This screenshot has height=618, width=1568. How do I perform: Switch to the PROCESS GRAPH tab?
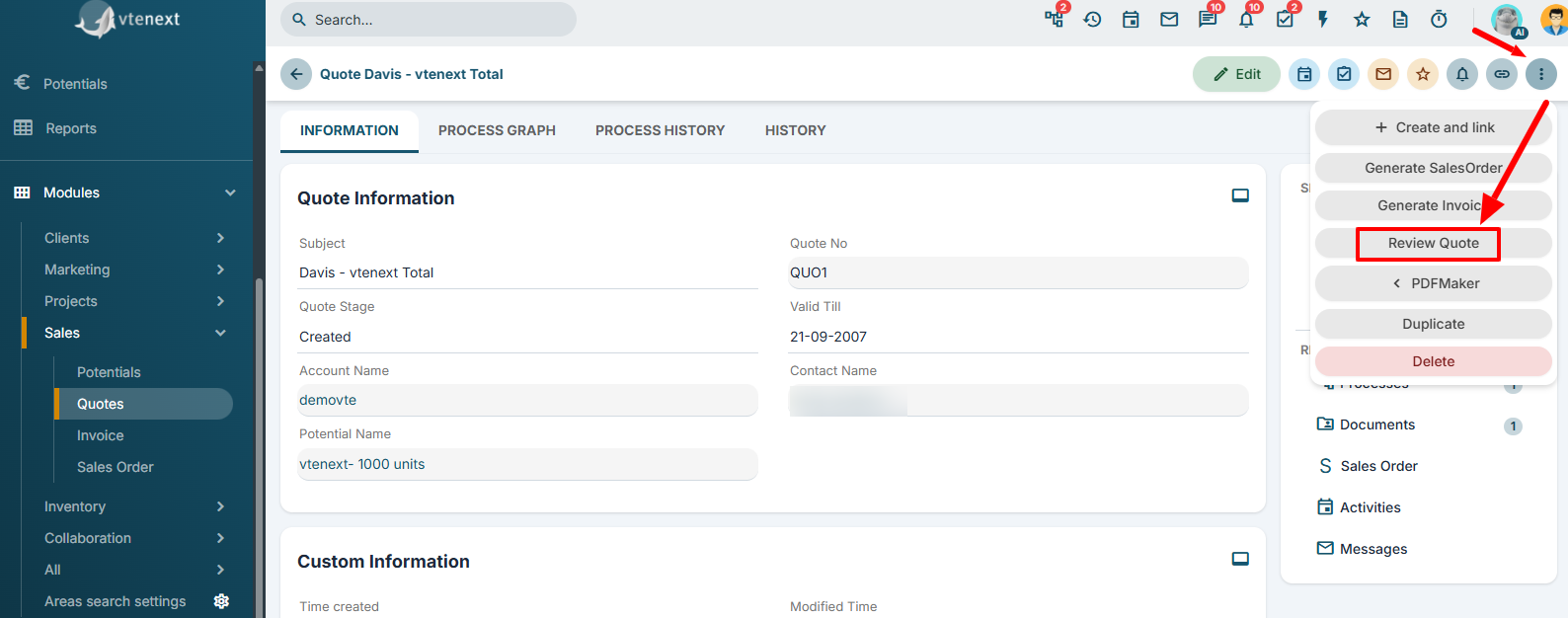[497, 130]
